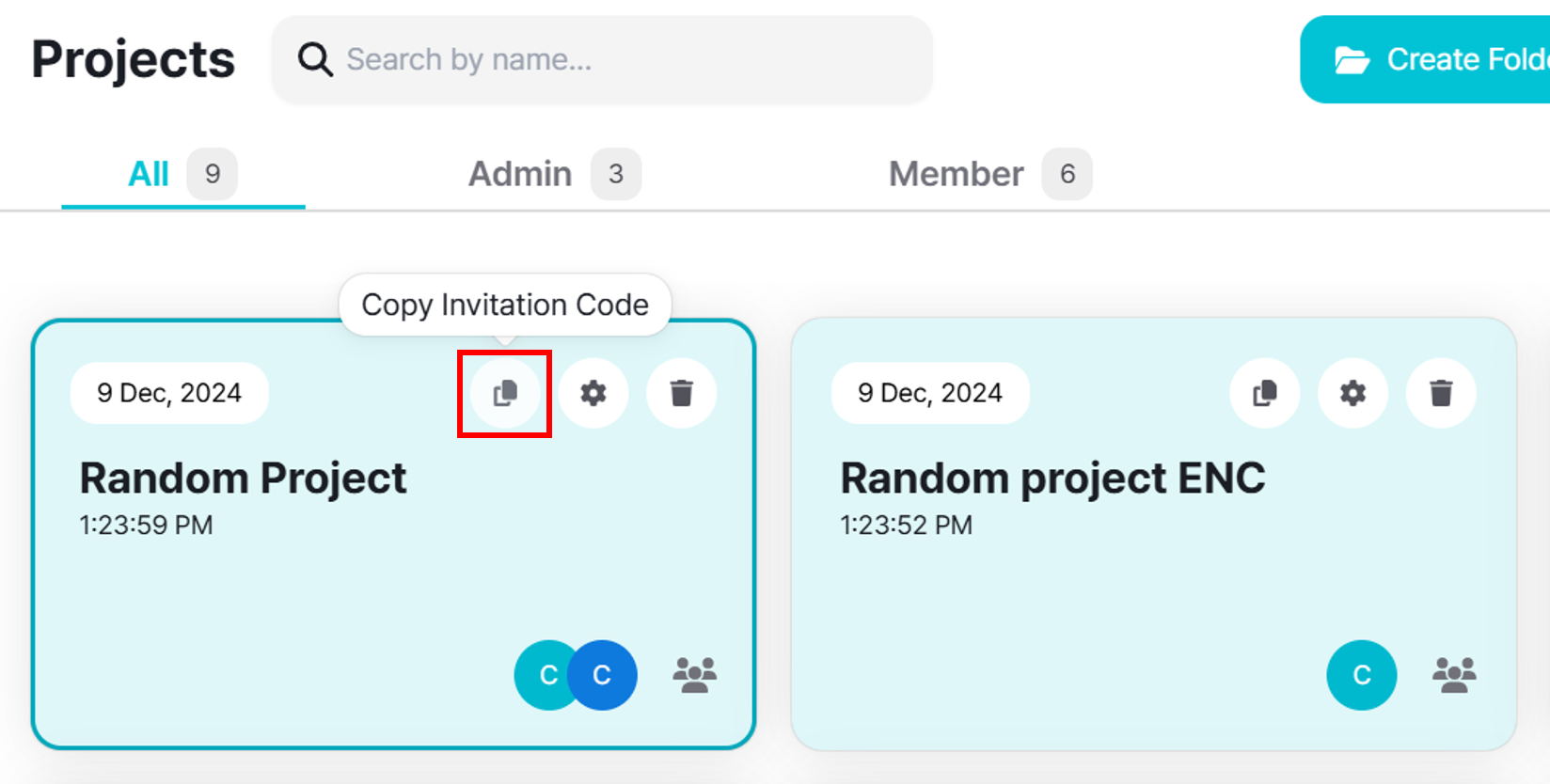Viewport: 1550px width, 784px height.
Task: Switch to the Member tab
Action: coord(956,174)
